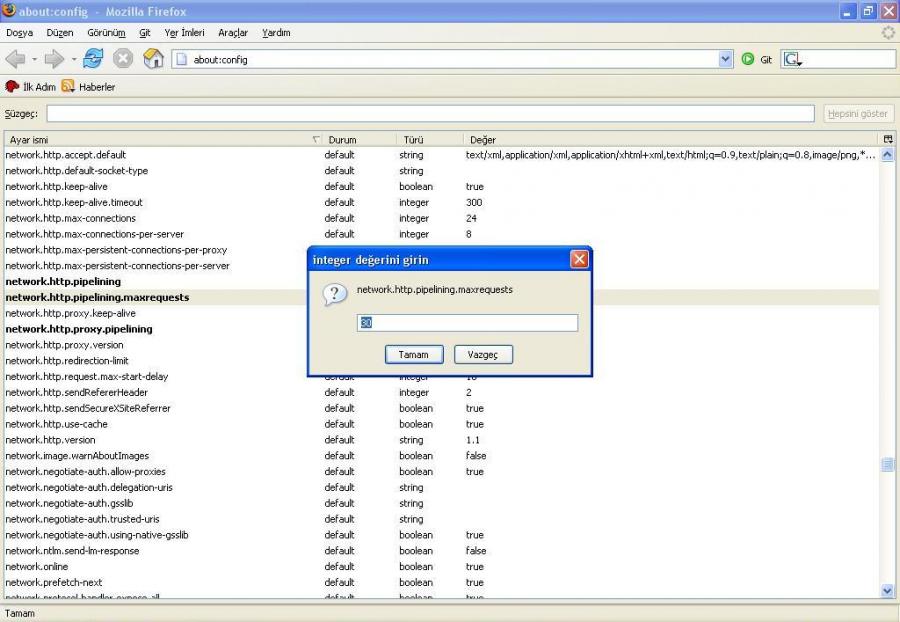This screenshot has height=622, width=900.
Task: Open the Düzen menu
Action: tap(60, 33)
